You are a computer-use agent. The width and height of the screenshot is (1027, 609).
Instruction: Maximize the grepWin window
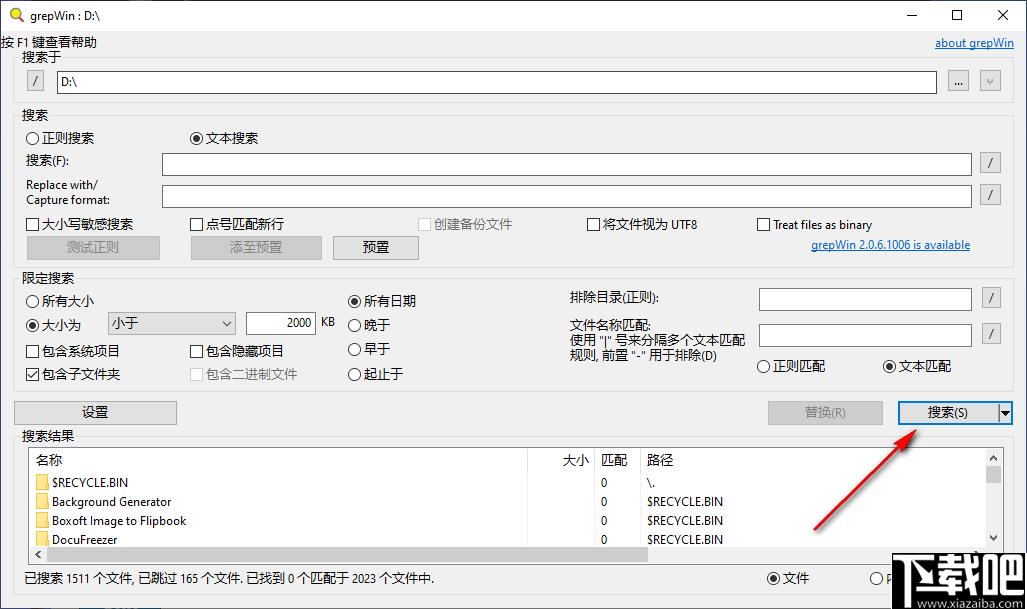tap(957, 15)
